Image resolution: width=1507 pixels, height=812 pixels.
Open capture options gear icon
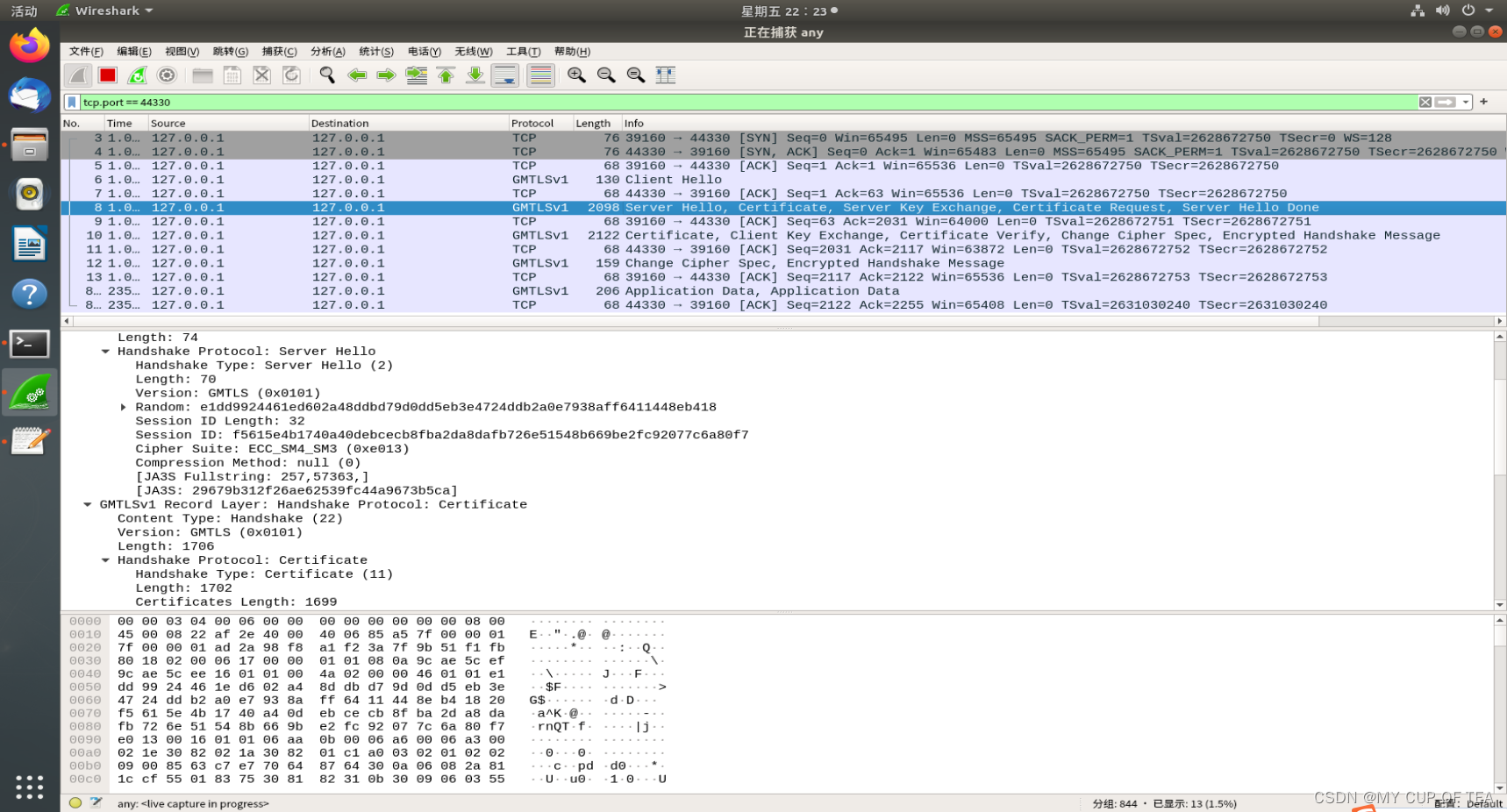[167, 75]
